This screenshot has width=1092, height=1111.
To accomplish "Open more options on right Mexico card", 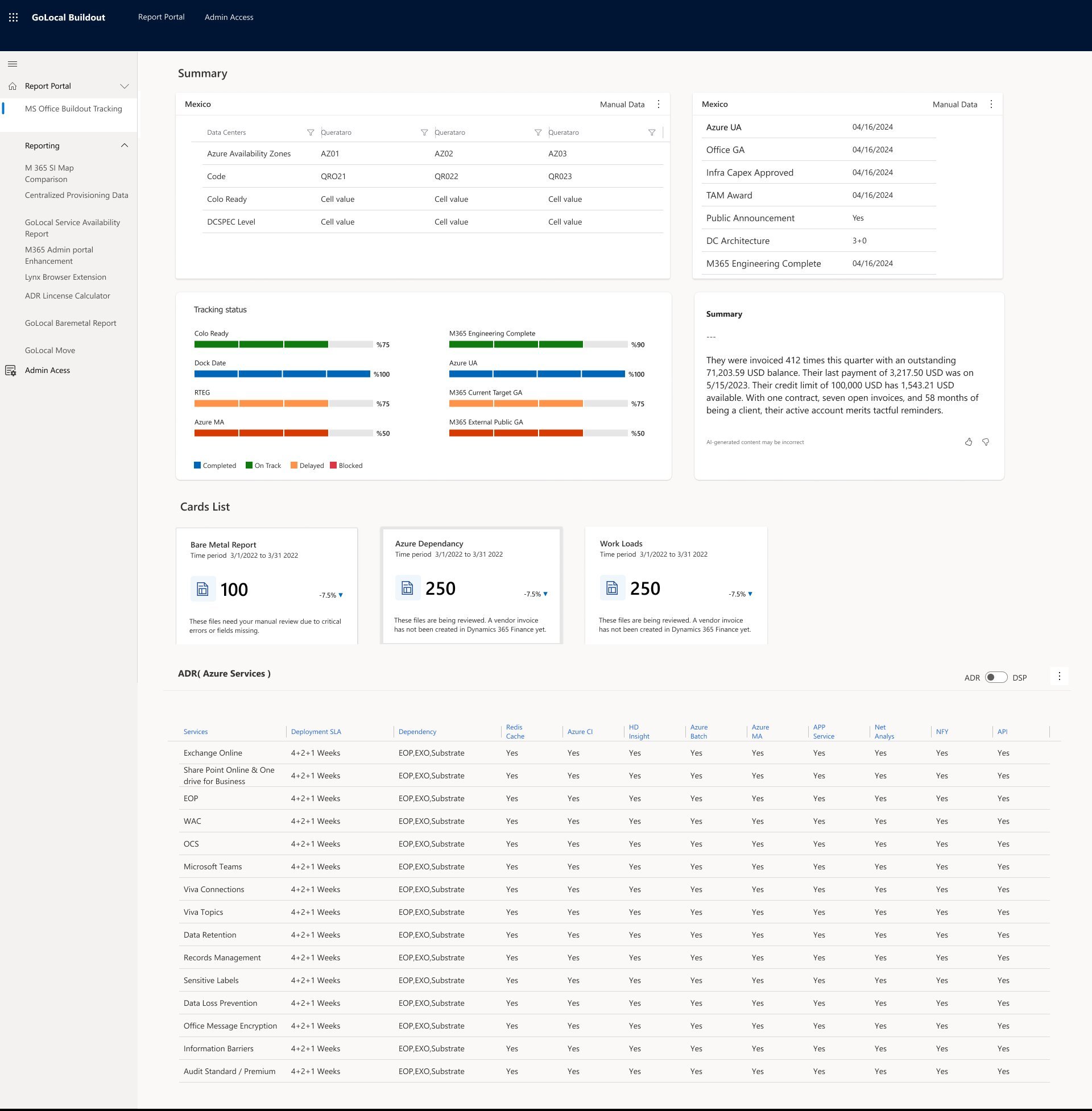I will pyautogui.click(x=991, y=105).
